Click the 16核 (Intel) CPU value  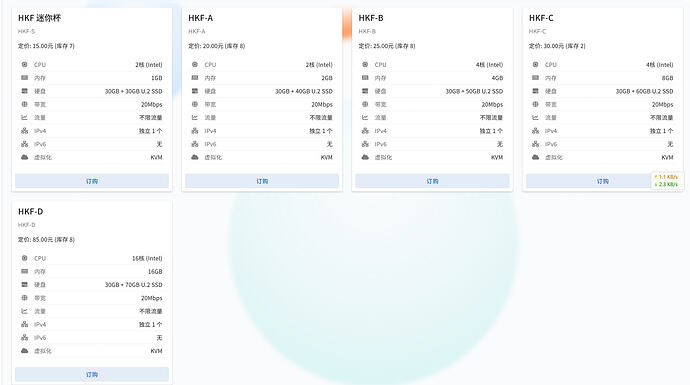(147, 258)
